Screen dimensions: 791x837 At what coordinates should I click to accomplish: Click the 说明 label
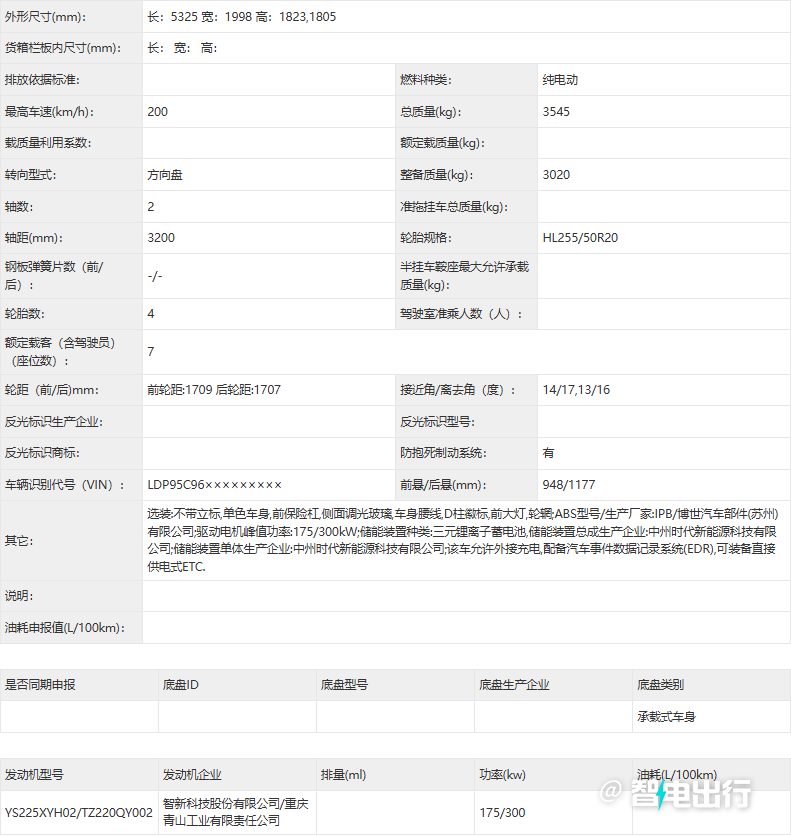click(x=19, y=596)
